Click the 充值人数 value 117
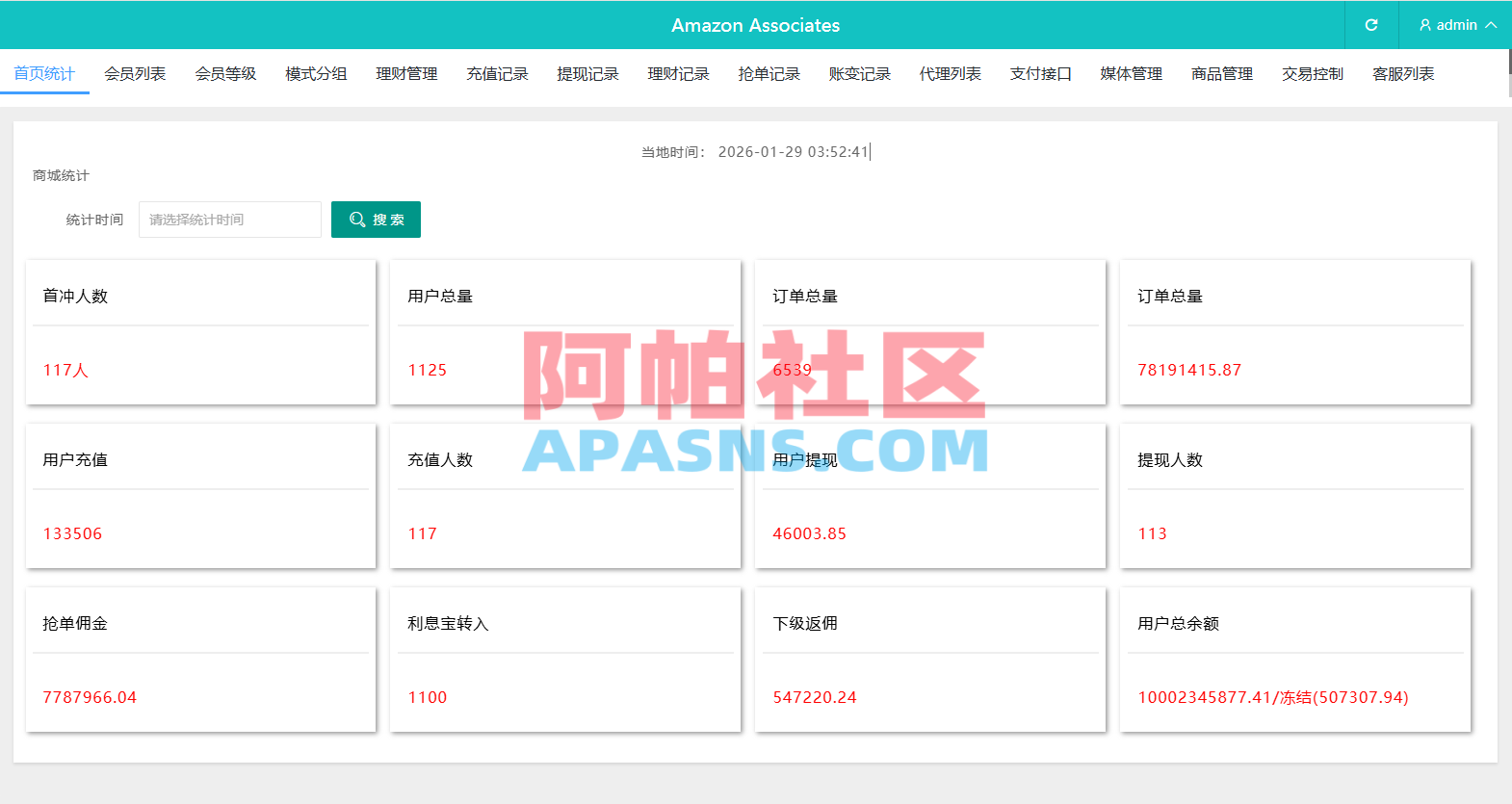Viewport: 1512px width, 804px height. coord(422,533)
